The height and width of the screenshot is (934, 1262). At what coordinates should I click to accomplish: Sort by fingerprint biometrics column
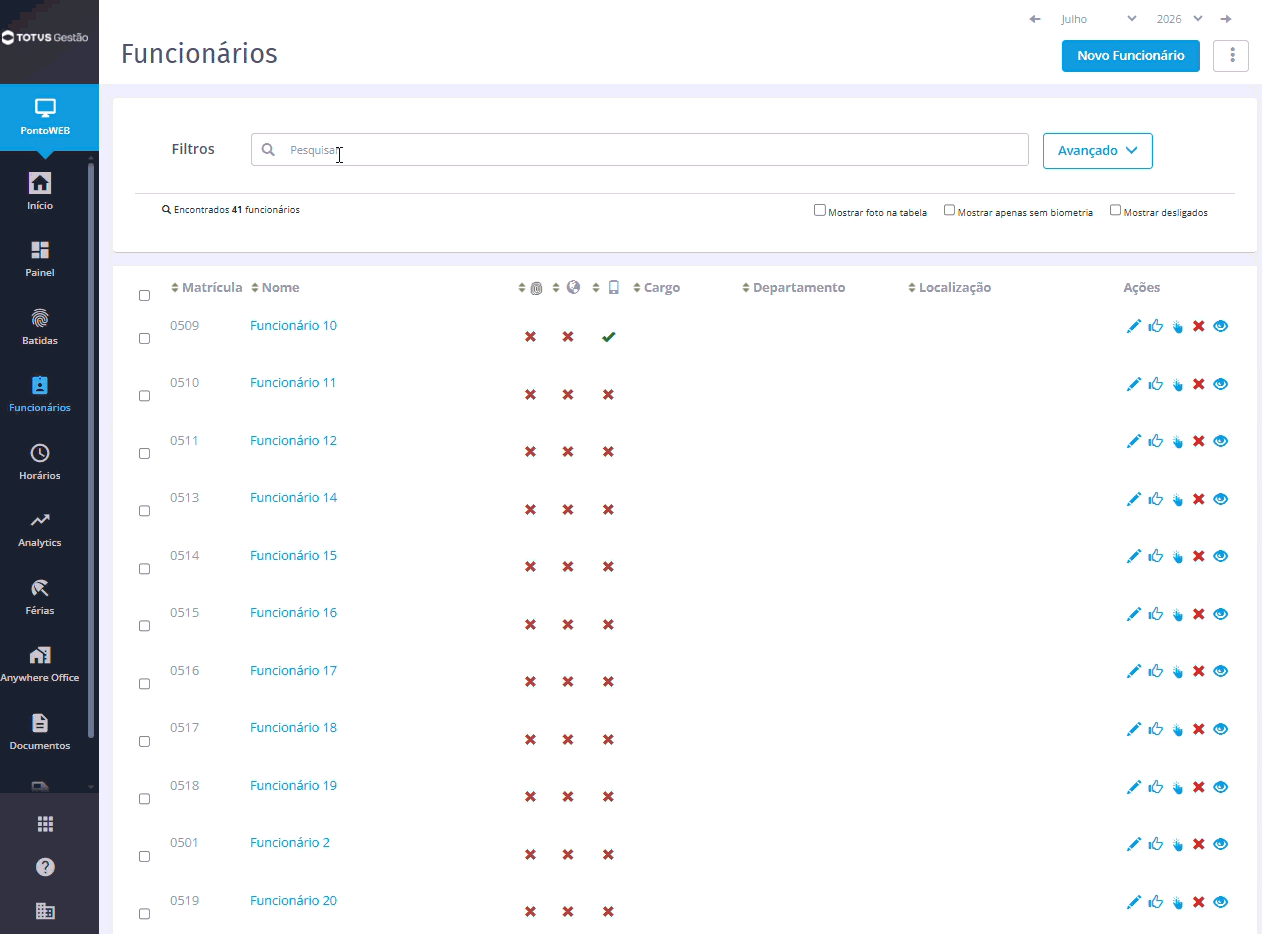pos(530,288)
